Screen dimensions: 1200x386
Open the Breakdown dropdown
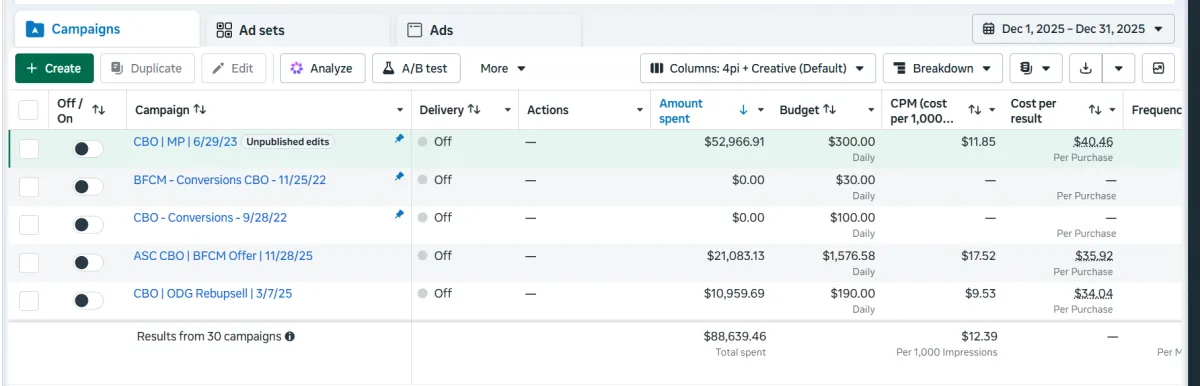(942, 68)
